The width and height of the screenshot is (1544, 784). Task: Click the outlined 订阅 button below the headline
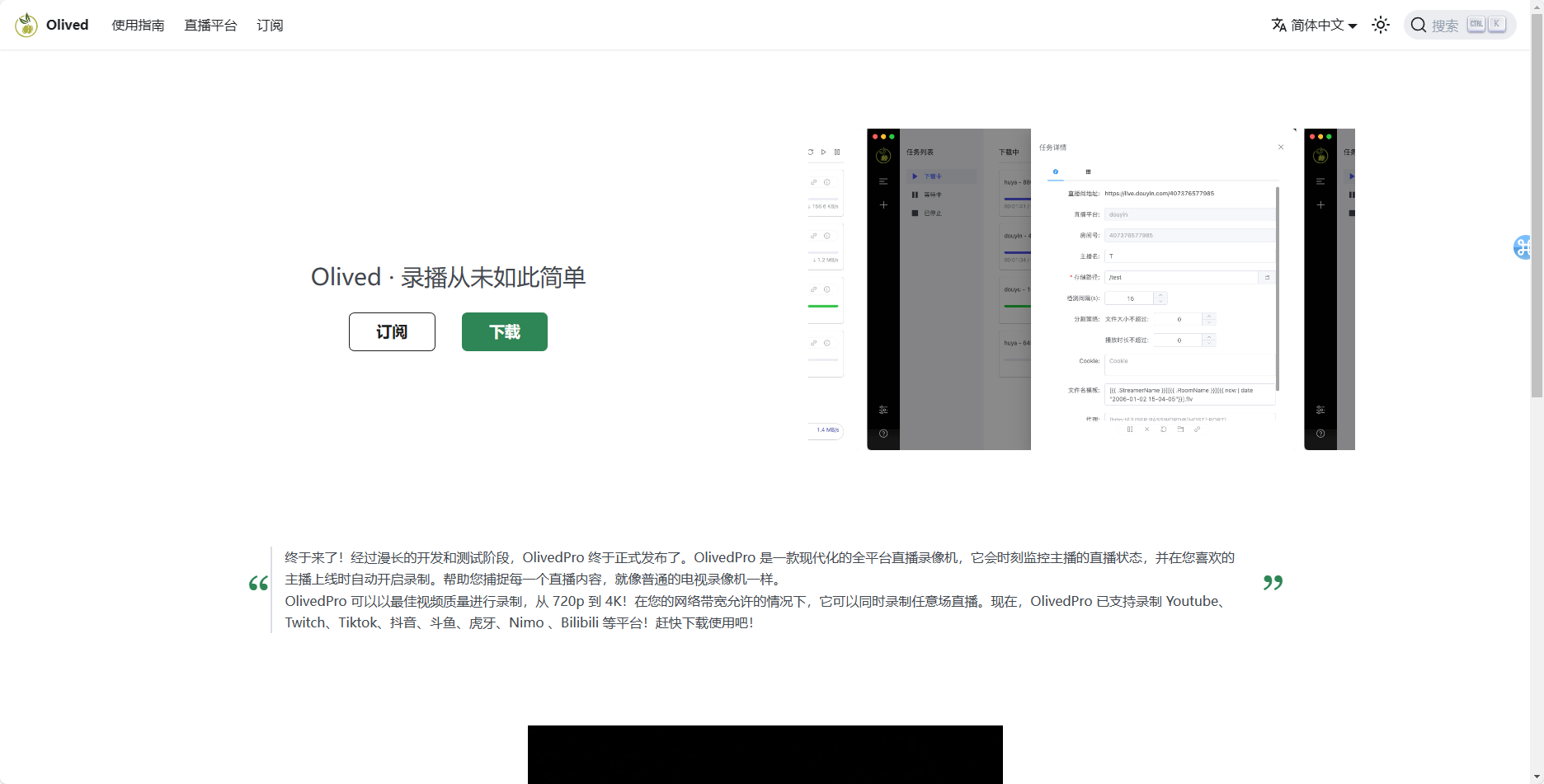[392, 331]
